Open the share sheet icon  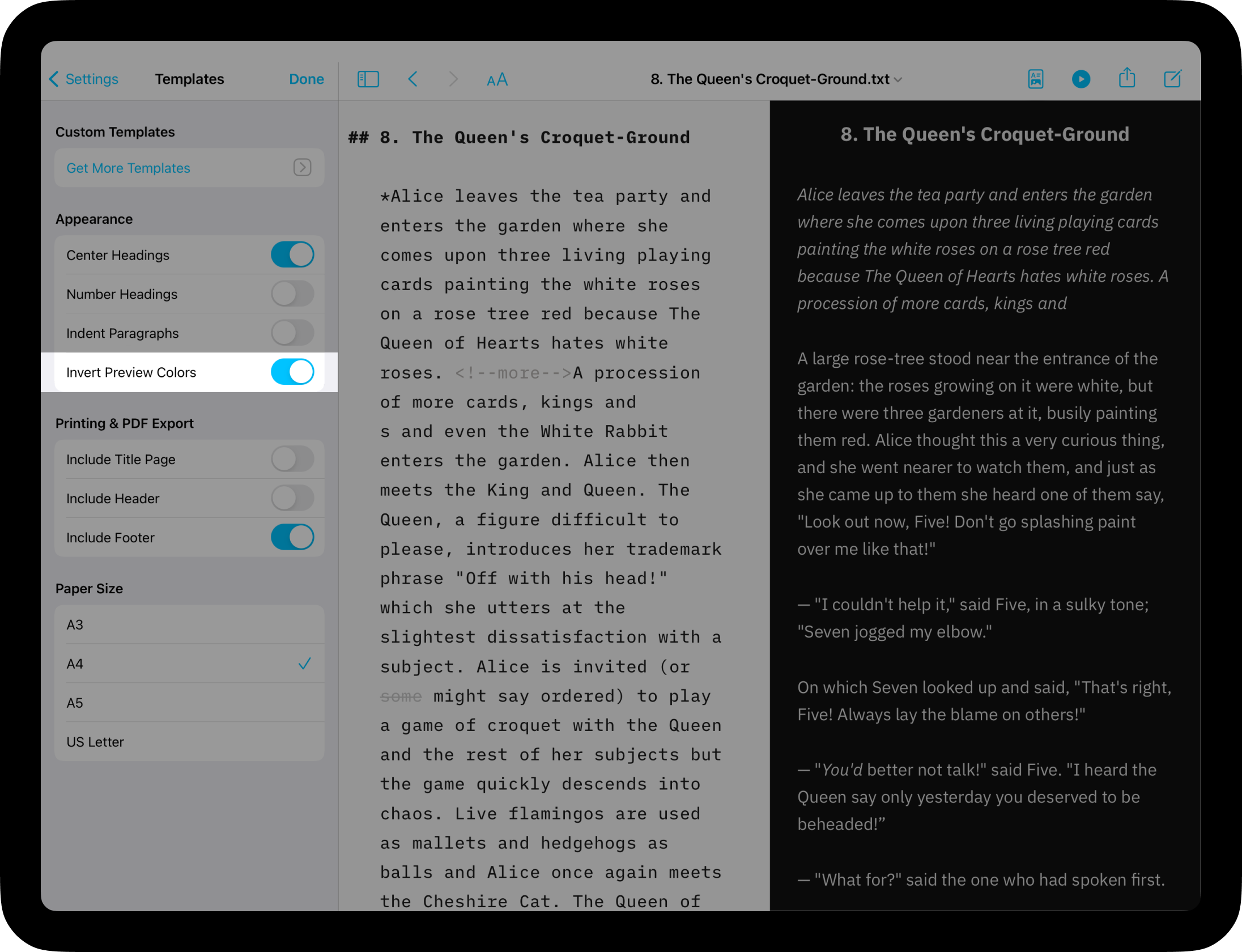point(1127,78)
